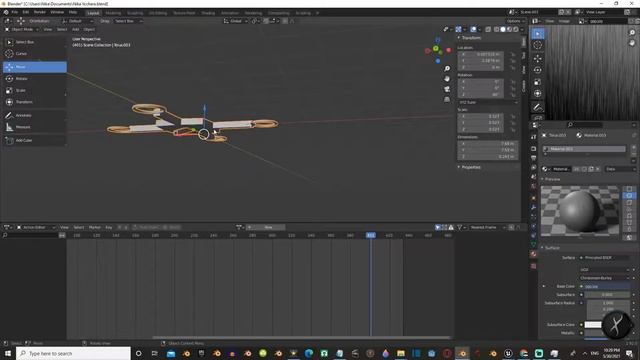
Task: Open the Add menu in the viewport header
Action: 76,29
